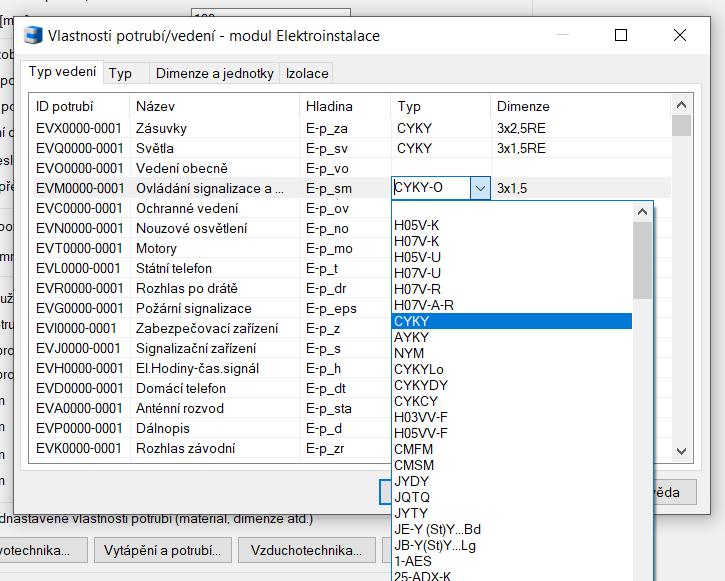Select AYKY in the dropdown
Screen dimensions: 725x581
511,337
